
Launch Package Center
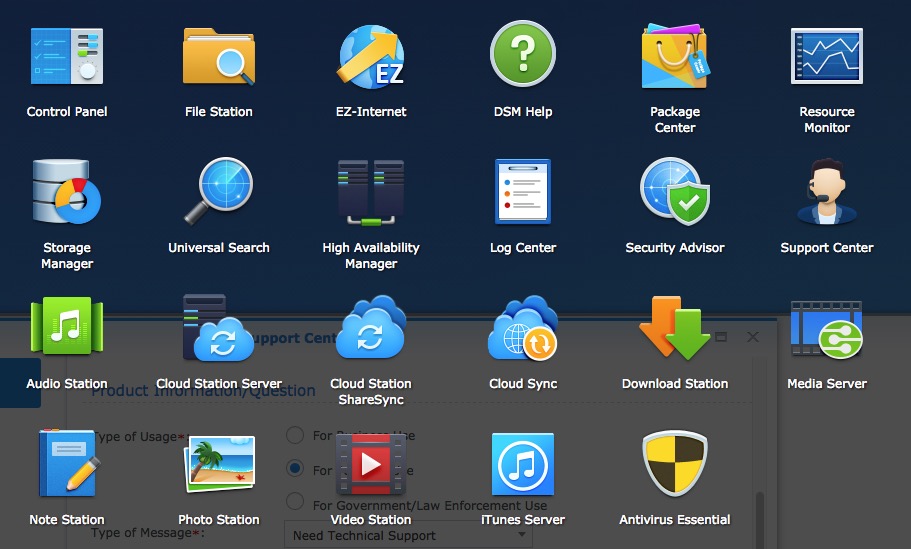point(675,56)
